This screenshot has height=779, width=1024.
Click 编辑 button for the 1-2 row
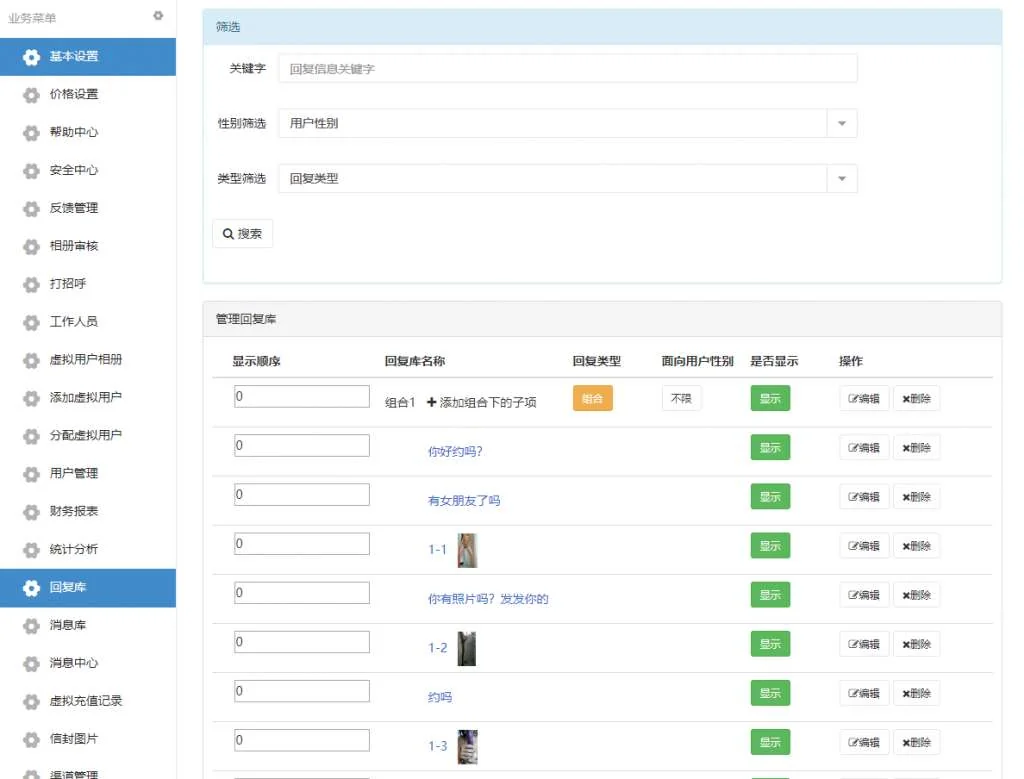pos(864,644)
